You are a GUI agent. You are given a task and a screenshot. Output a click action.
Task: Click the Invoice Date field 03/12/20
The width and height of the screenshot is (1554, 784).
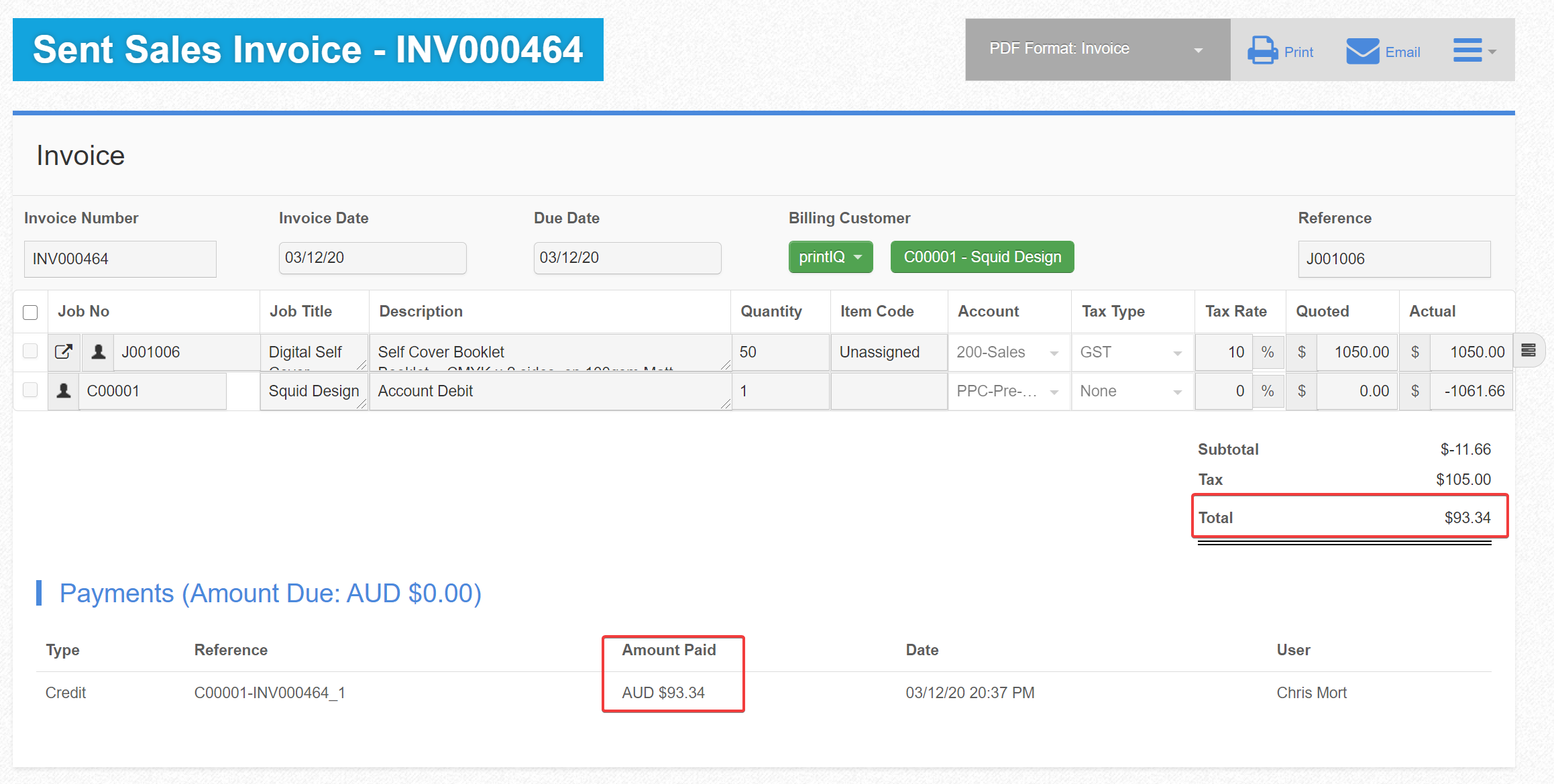point(372,258)
